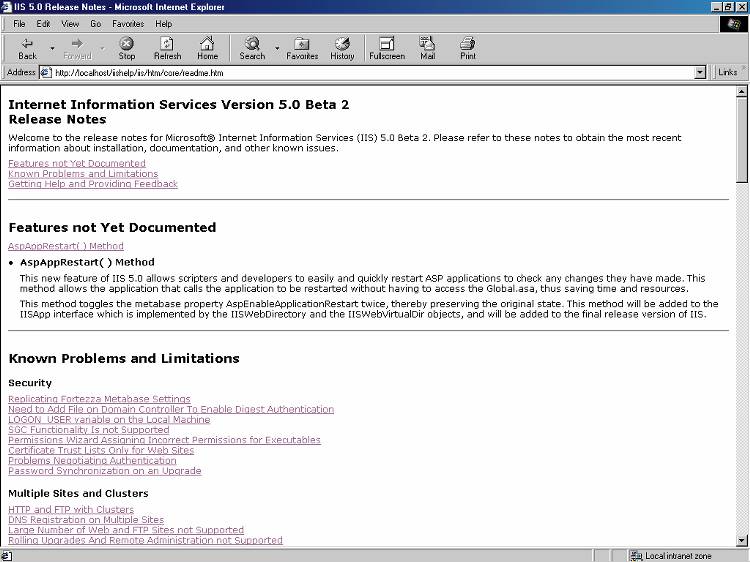Open the View menu
750x562 pixels.
(x=70, y=23)
